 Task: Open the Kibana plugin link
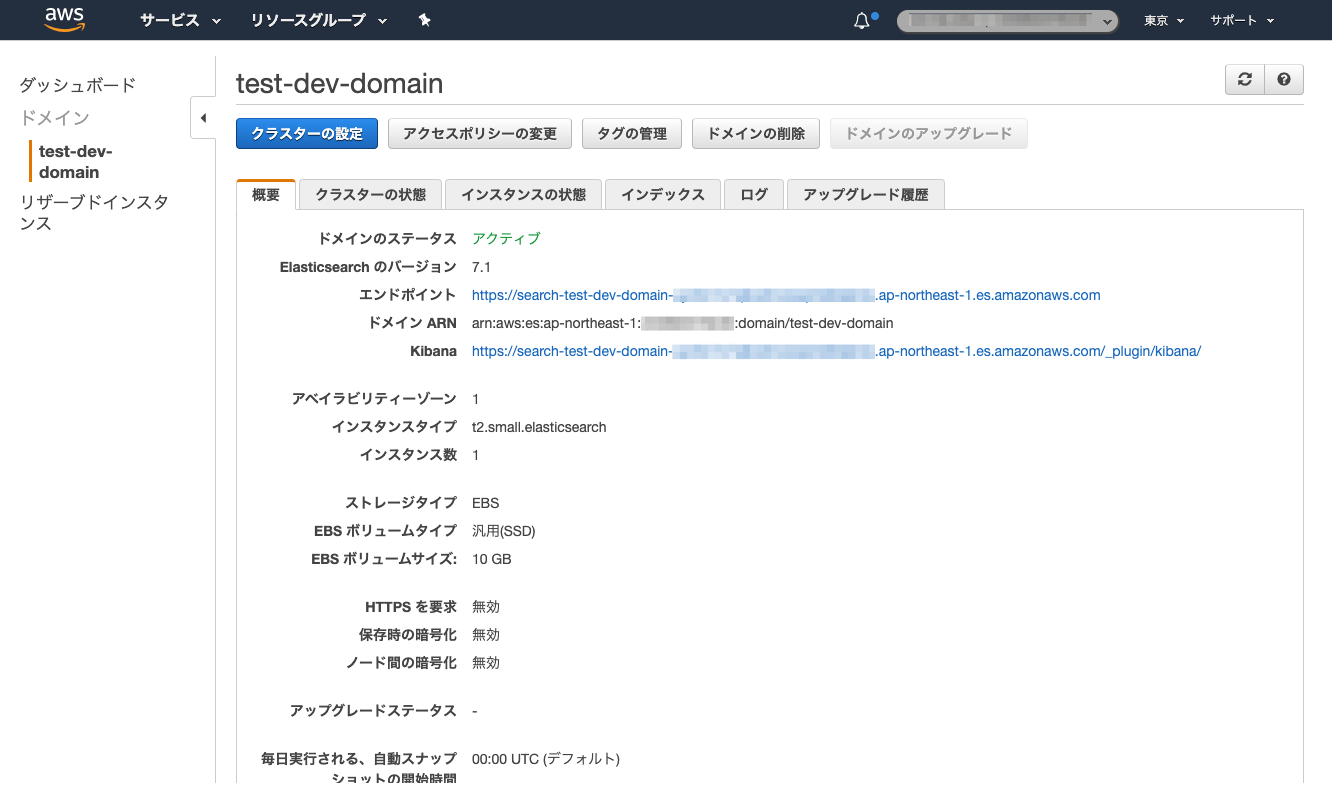(x=836, y=351)
